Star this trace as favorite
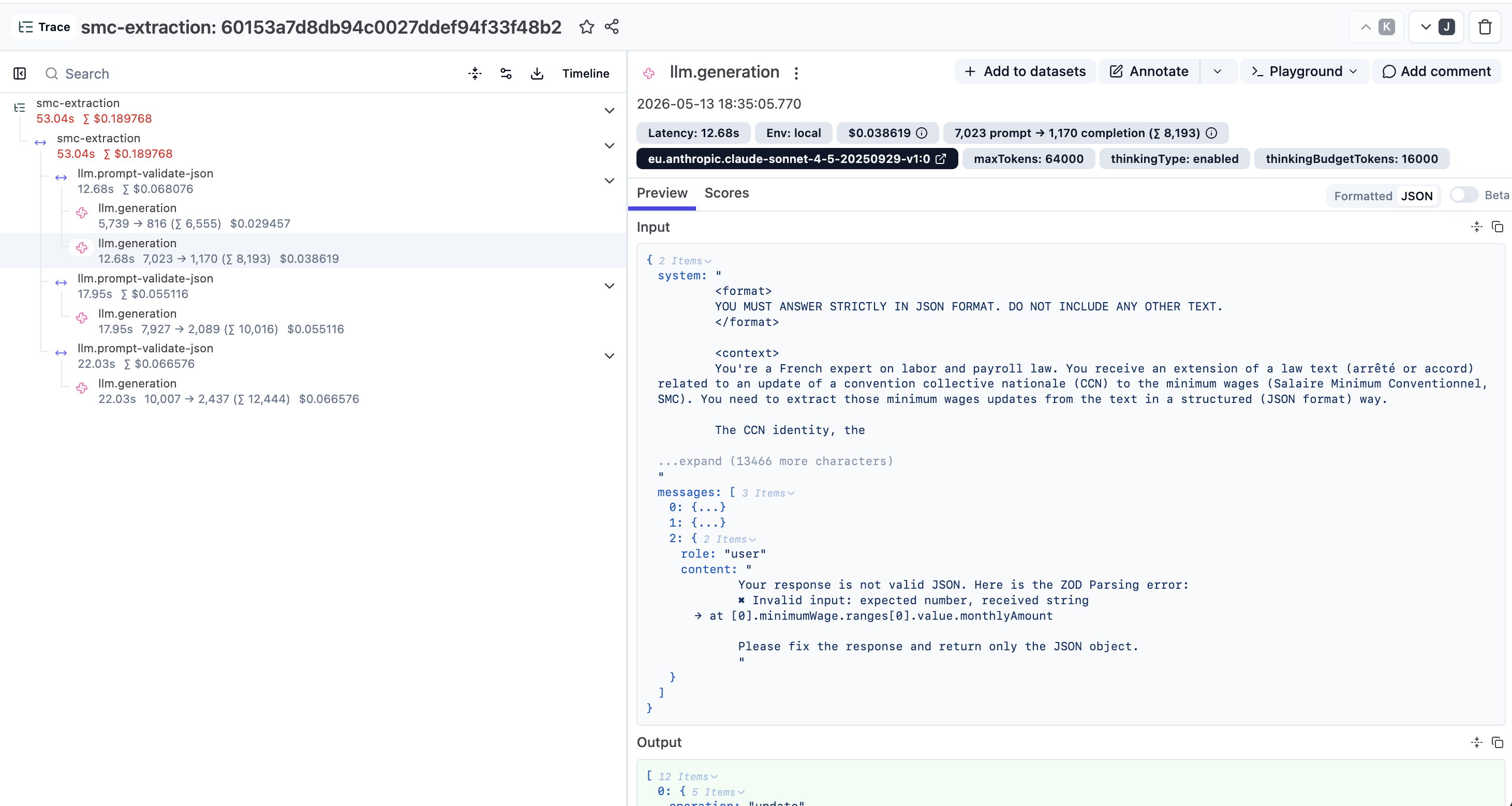This screenshot has height=806, width=1512. coord(586,27)
